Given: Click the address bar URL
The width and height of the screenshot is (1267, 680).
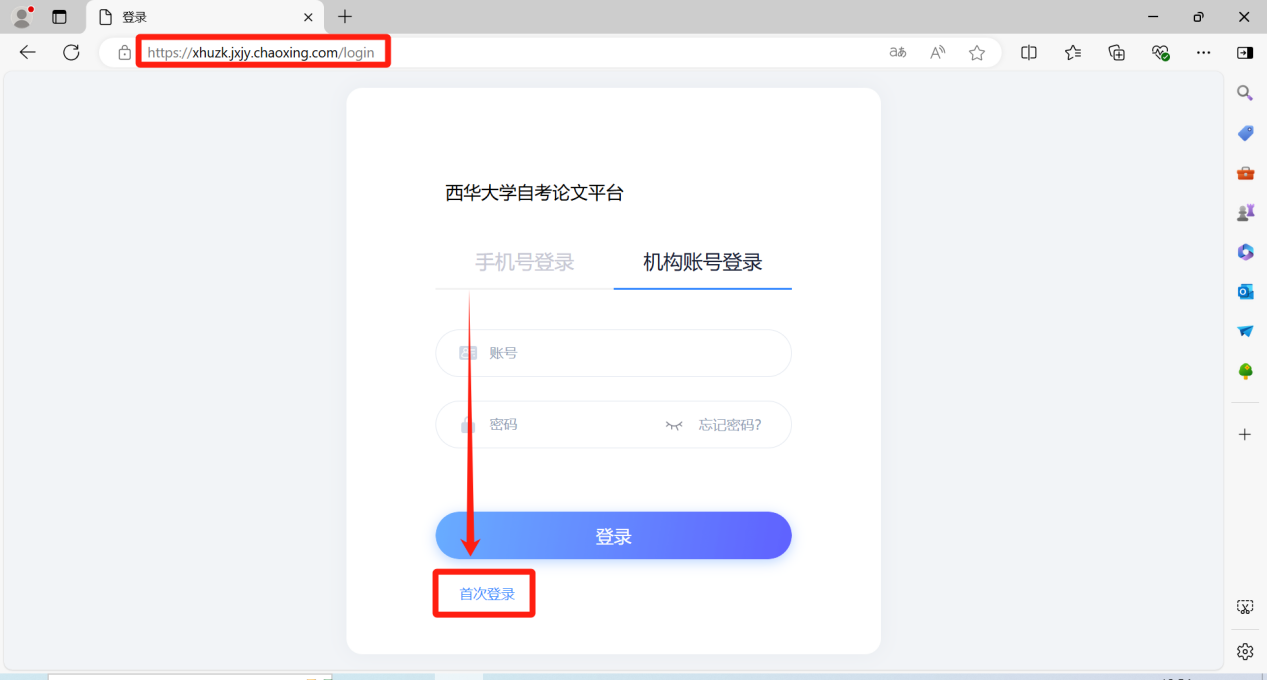Looking at the screenshot, I should tap(262, 53).
